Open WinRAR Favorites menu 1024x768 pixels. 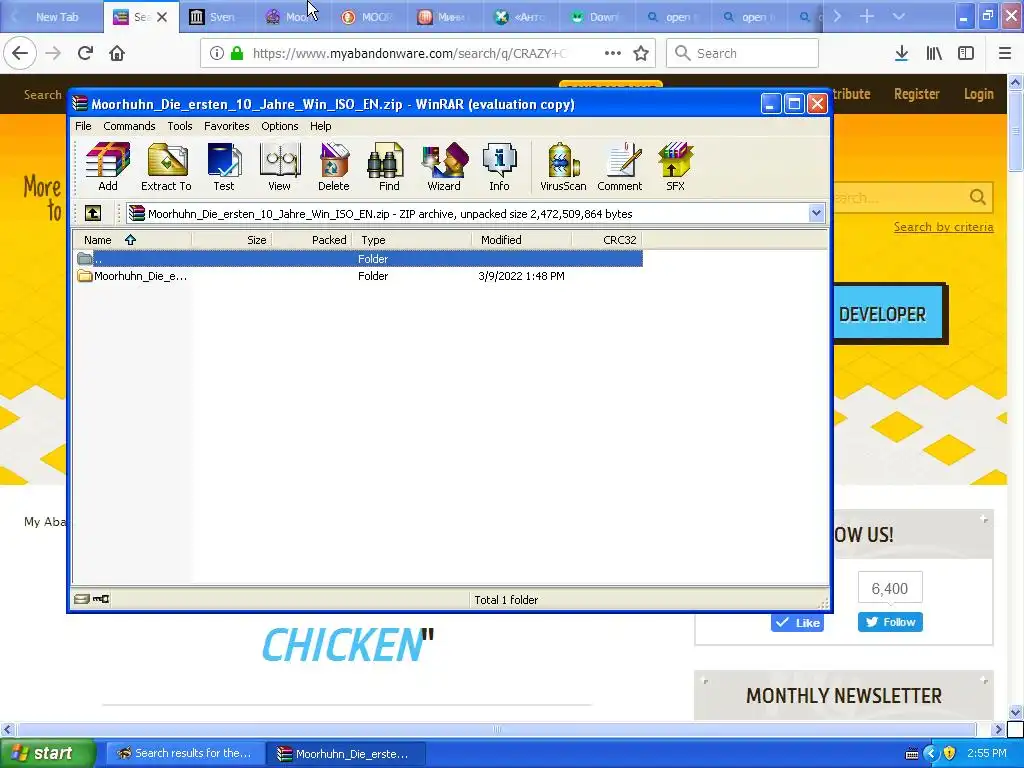(227, 126)
